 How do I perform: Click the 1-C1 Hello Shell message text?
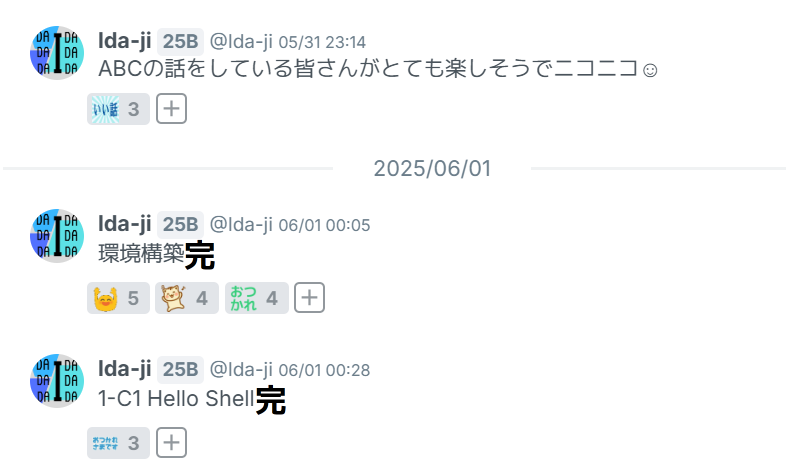tap(192, 399)
